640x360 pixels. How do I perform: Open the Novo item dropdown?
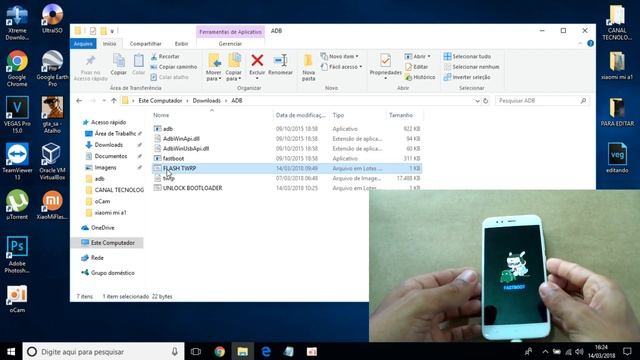coord(340,56)
